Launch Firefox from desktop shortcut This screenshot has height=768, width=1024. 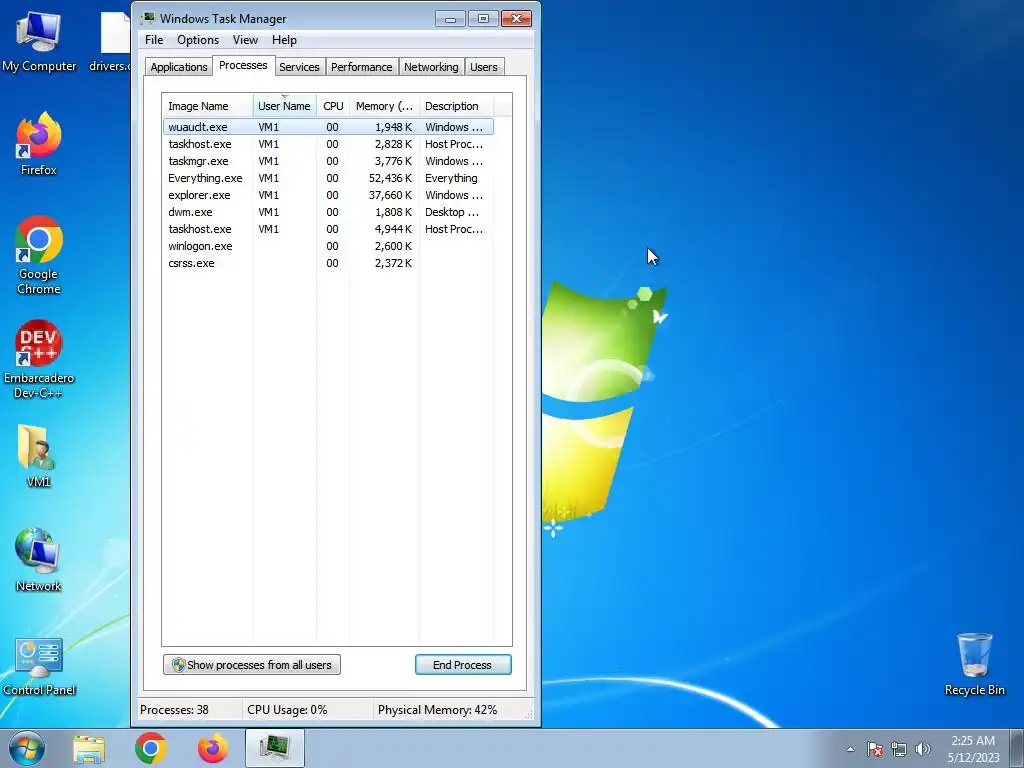click(39, 144)
